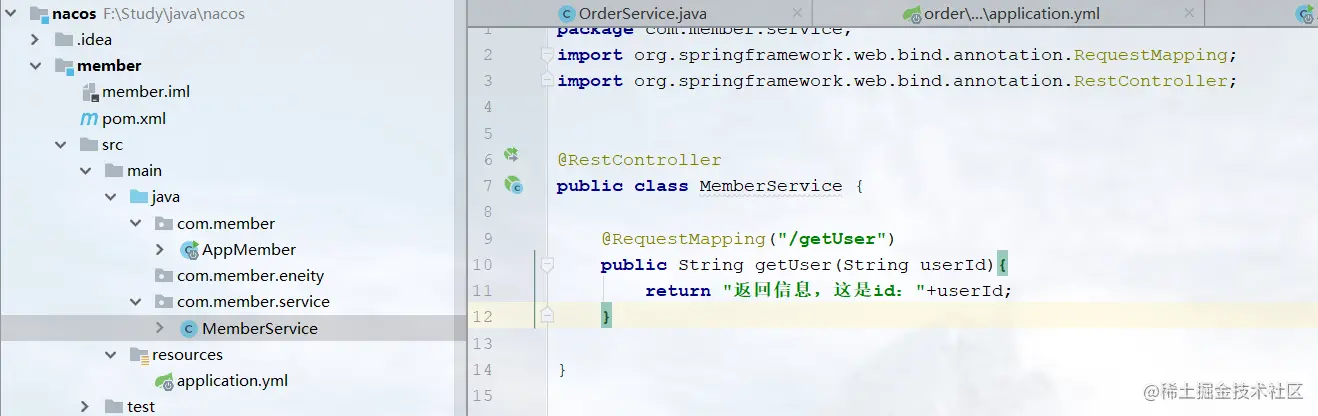Expand the MemberService class node

click(x=160, y=328)
